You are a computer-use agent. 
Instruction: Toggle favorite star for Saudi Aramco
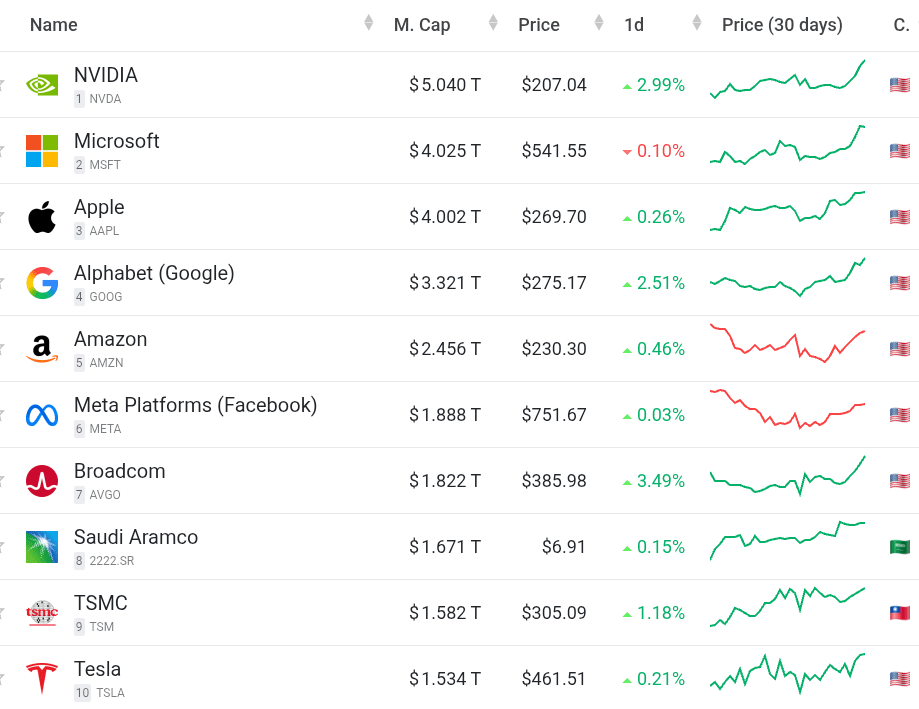[x=3, y=547]
